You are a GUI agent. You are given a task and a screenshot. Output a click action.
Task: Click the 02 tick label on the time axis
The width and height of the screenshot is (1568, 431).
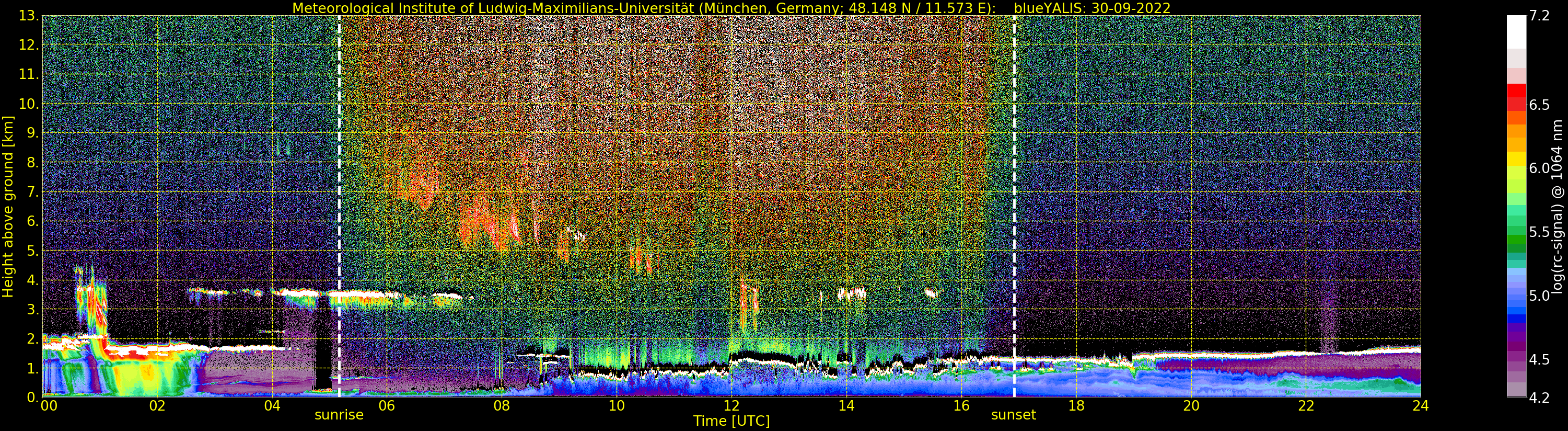(157, 406)
